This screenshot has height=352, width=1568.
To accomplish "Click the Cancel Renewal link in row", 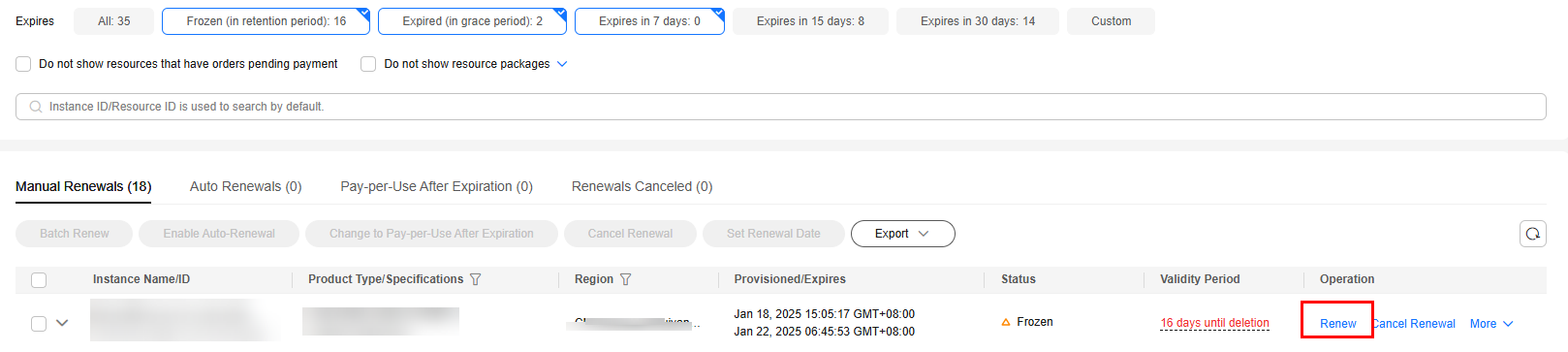I will [x=1414, y=324].
